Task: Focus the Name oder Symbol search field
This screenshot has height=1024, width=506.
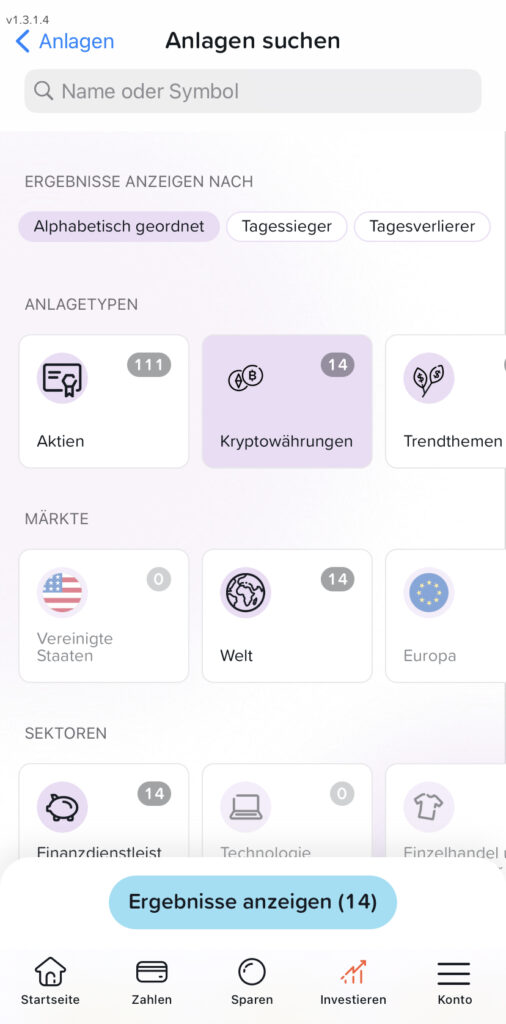Action: [x=253, y=91]
